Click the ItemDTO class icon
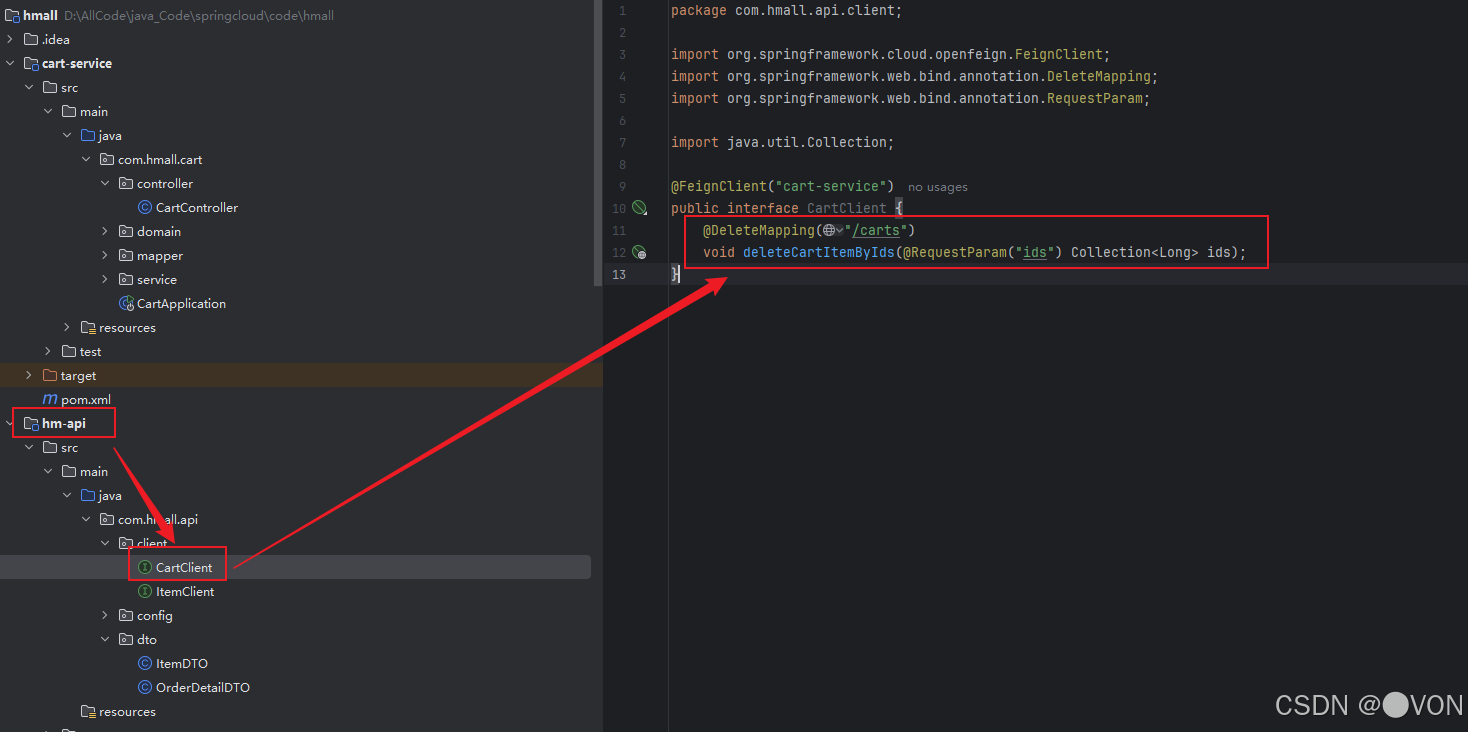1468x732 pixels. pyautogui.click(x=145, y=663)
